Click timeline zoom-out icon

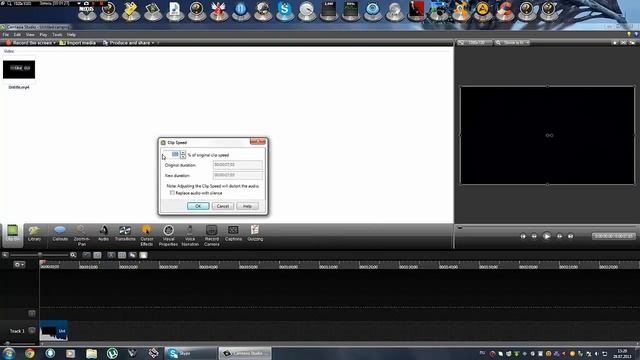click(5, 255)
